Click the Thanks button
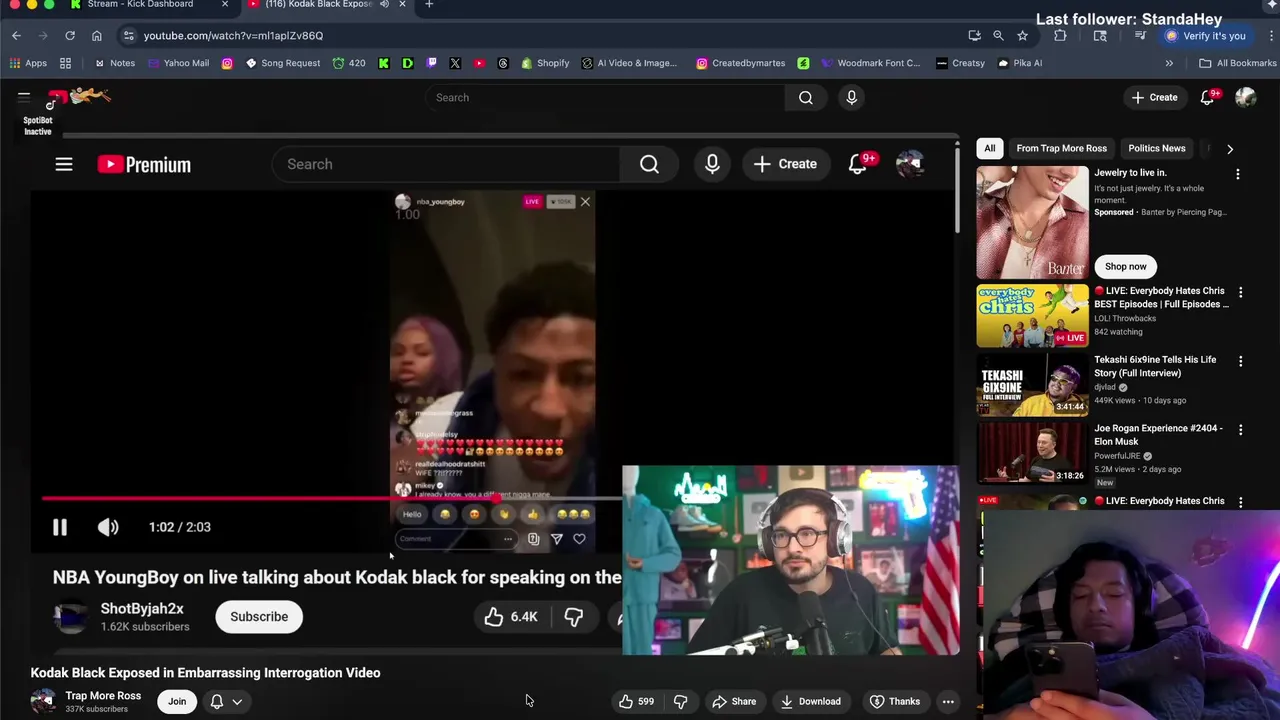Viewport: 1280px width, 720px height. click(x=894, y=701)
